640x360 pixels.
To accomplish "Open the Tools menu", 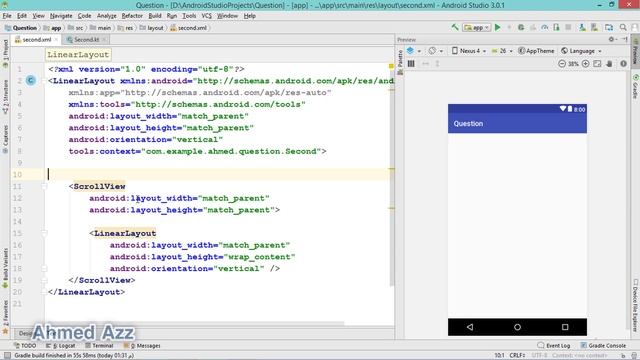I will pos(189,16).
